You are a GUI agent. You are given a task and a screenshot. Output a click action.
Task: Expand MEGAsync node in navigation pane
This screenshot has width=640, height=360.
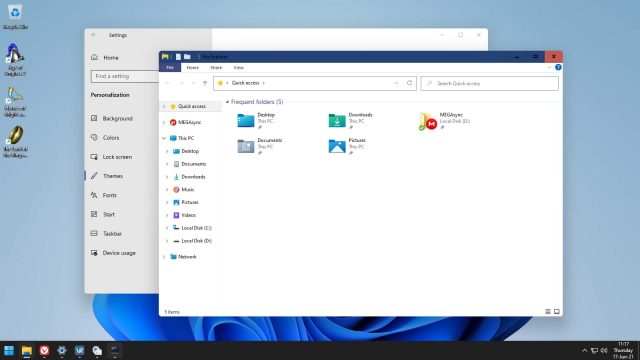[164, 122]
